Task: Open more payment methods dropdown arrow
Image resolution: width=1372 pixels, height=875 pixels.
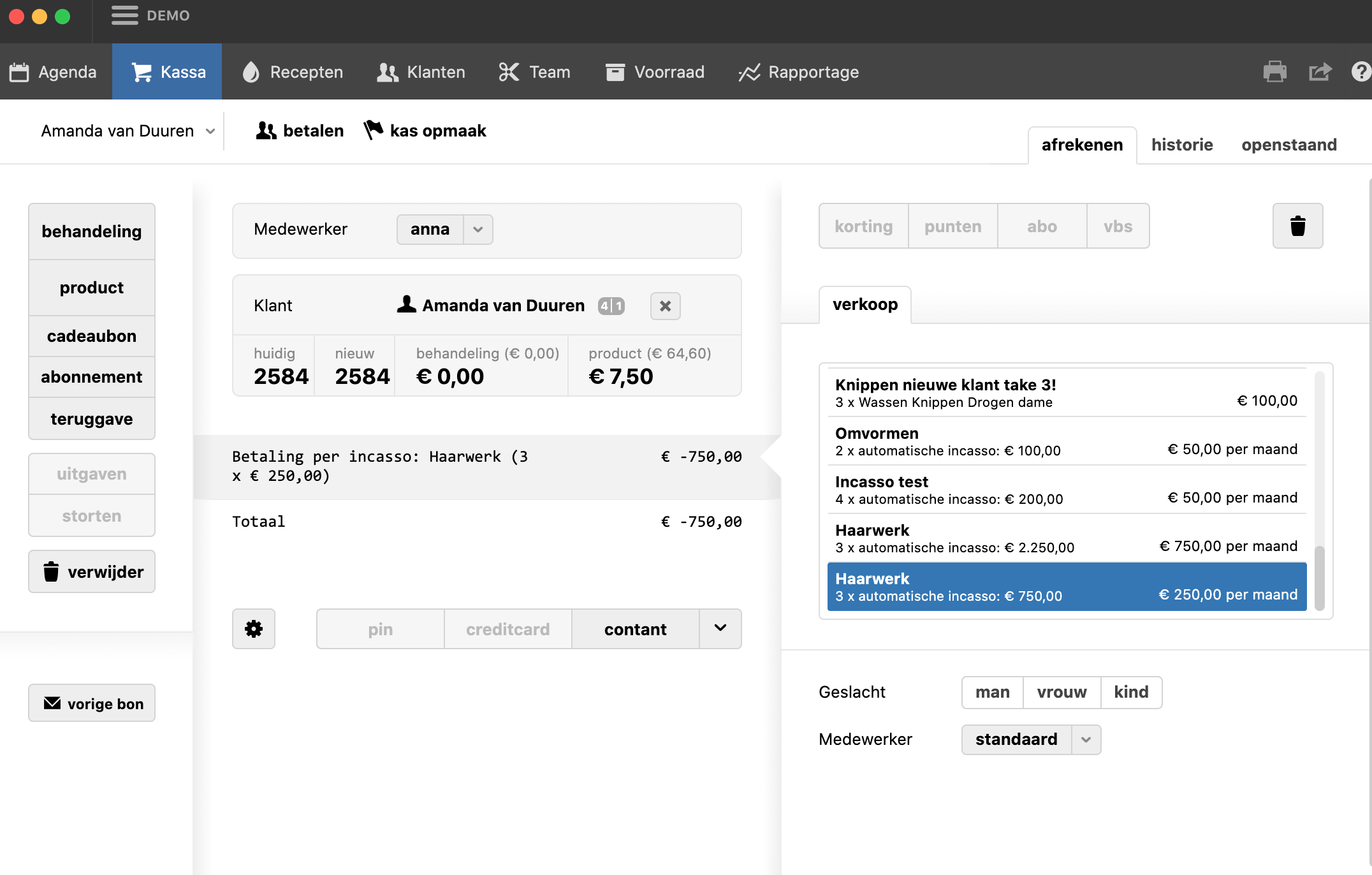Action: point(720,629)
